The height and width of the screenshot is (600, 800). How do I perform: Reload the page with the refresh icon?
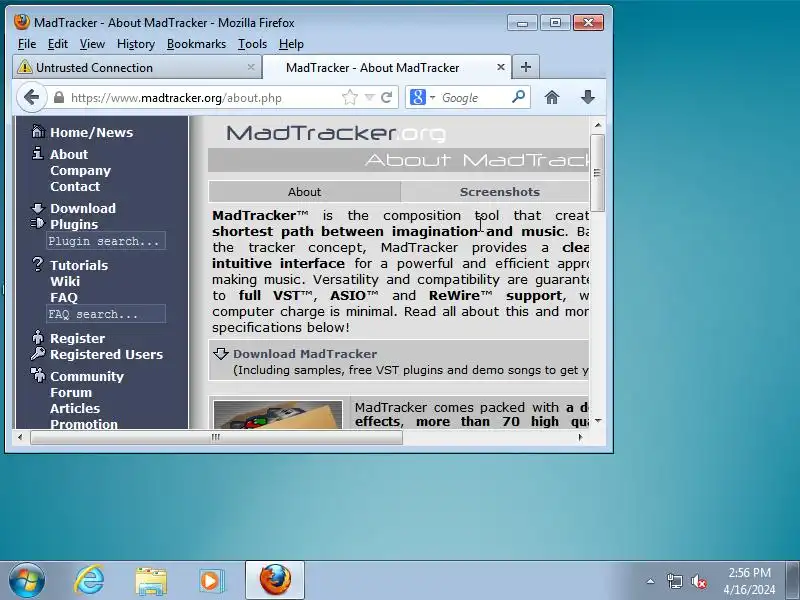point(387,97)
